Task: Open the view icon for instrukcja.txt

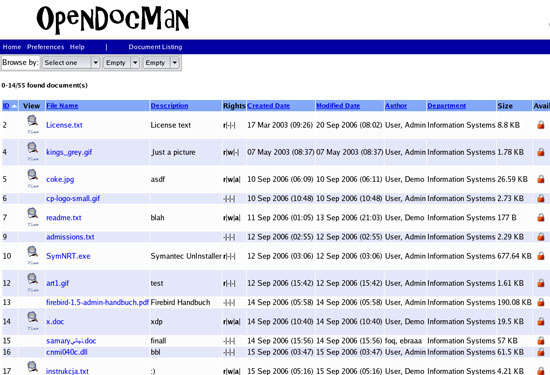Action: tap(32, 368)
